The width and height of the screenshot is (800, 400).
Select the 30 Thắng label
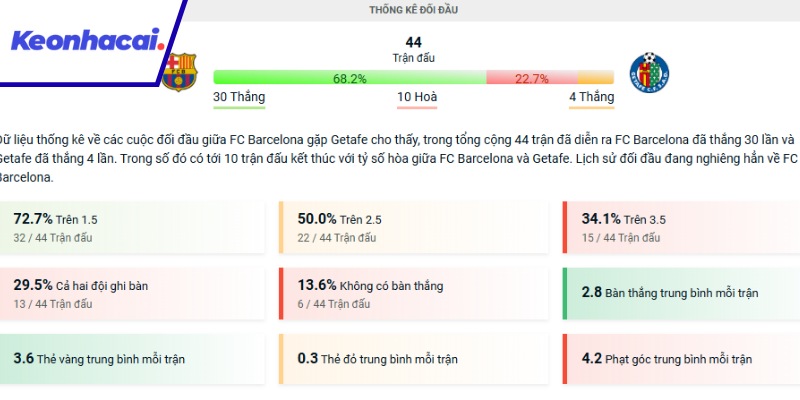(x=240, y=97)
